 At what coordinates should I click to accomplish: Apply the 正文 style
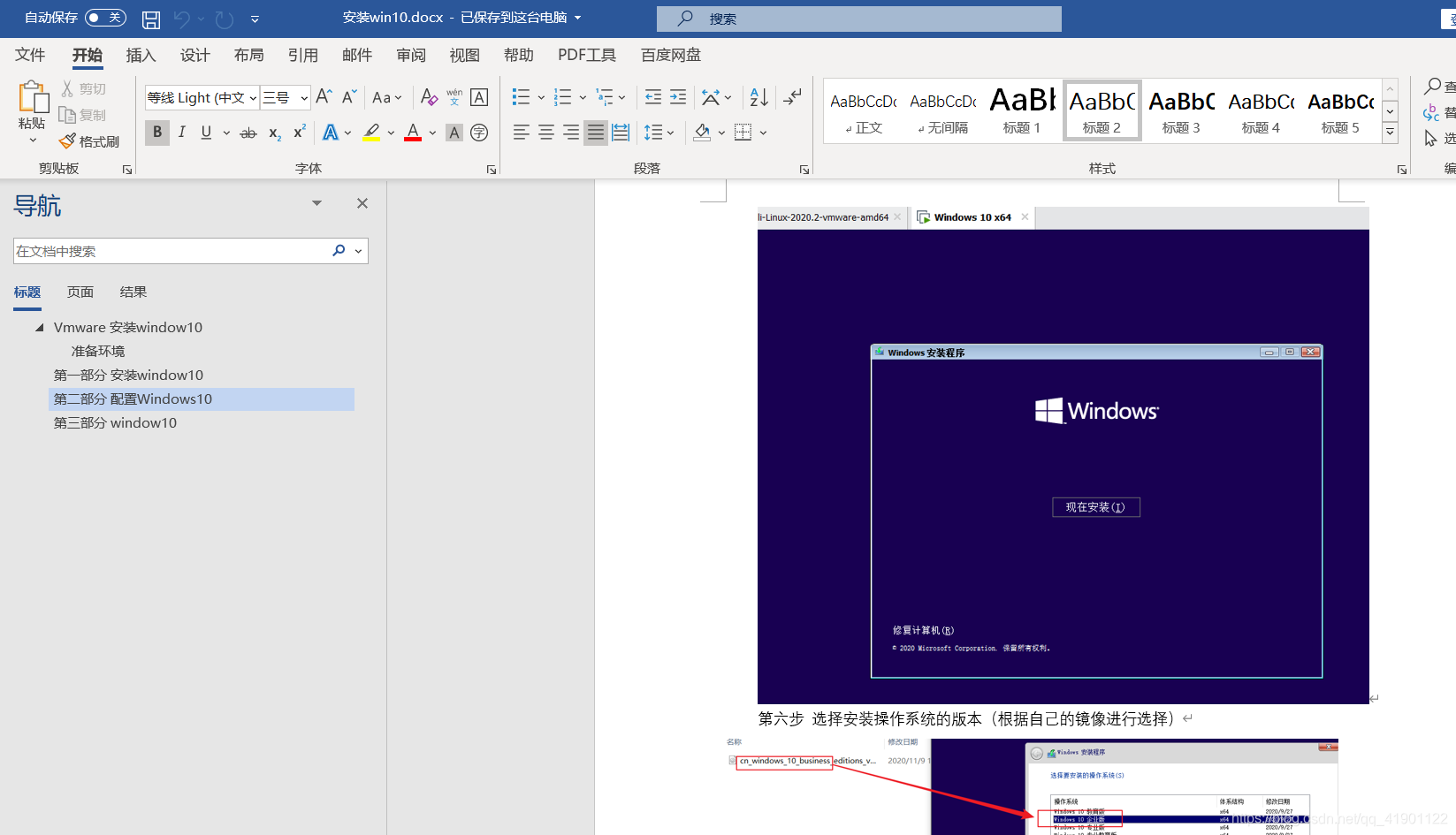tap(863, 110)
